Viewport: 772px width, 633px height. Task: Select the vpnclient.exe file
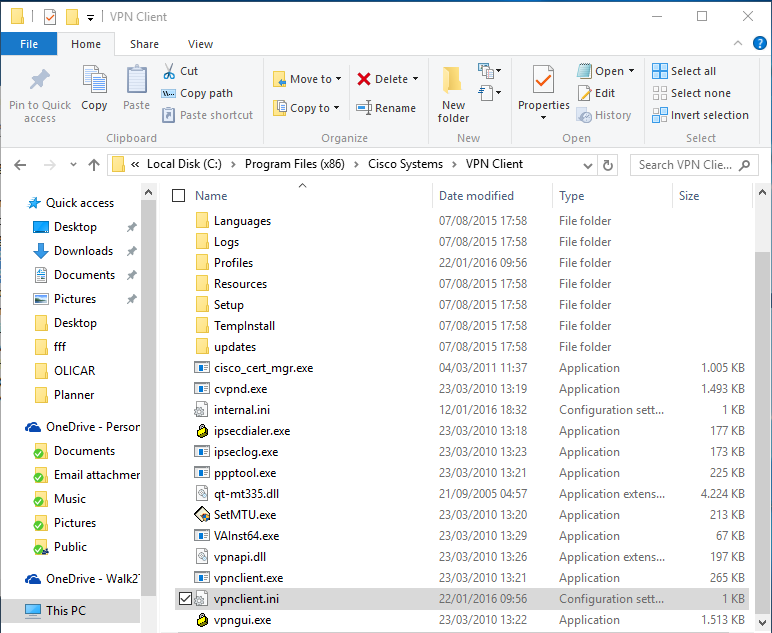(x=249, y=578)
